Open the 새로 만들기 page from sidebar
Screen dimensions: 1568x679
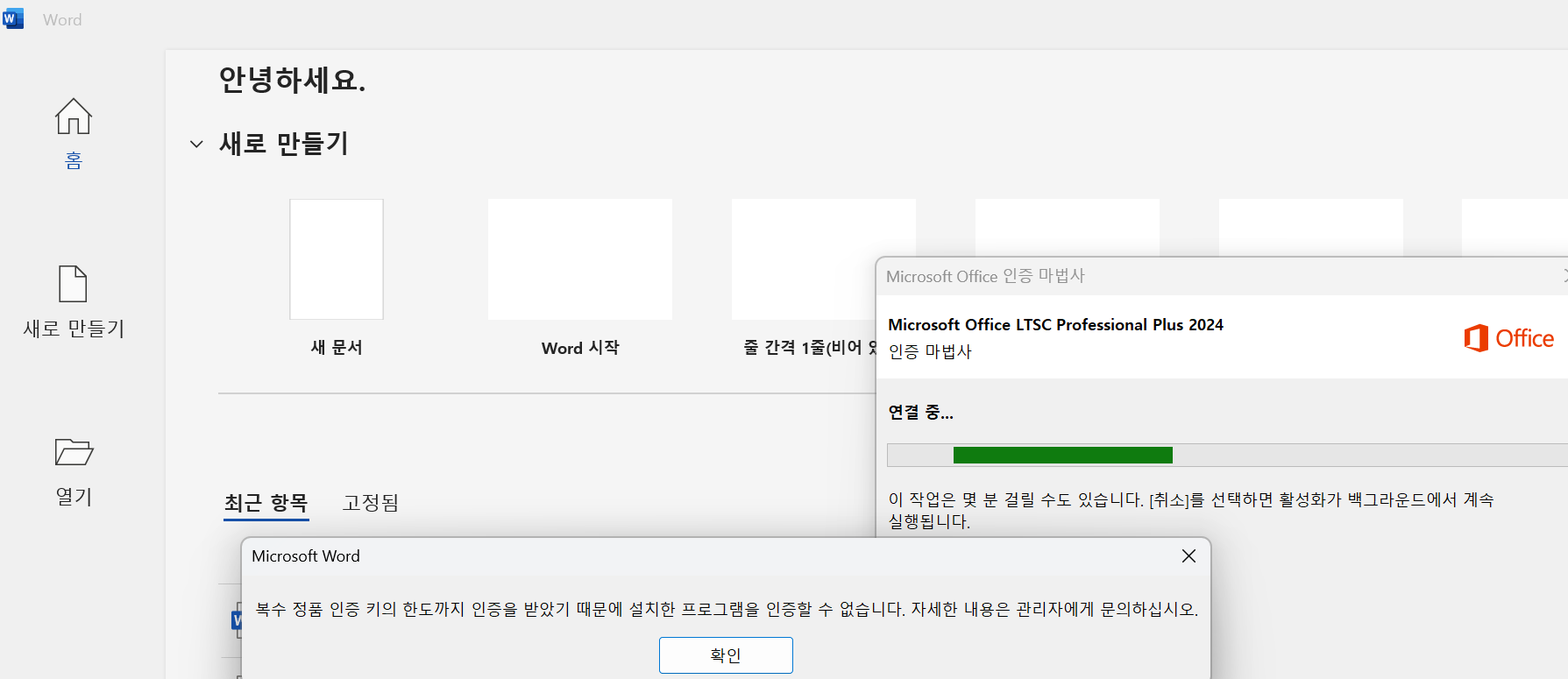click(74, 301)
